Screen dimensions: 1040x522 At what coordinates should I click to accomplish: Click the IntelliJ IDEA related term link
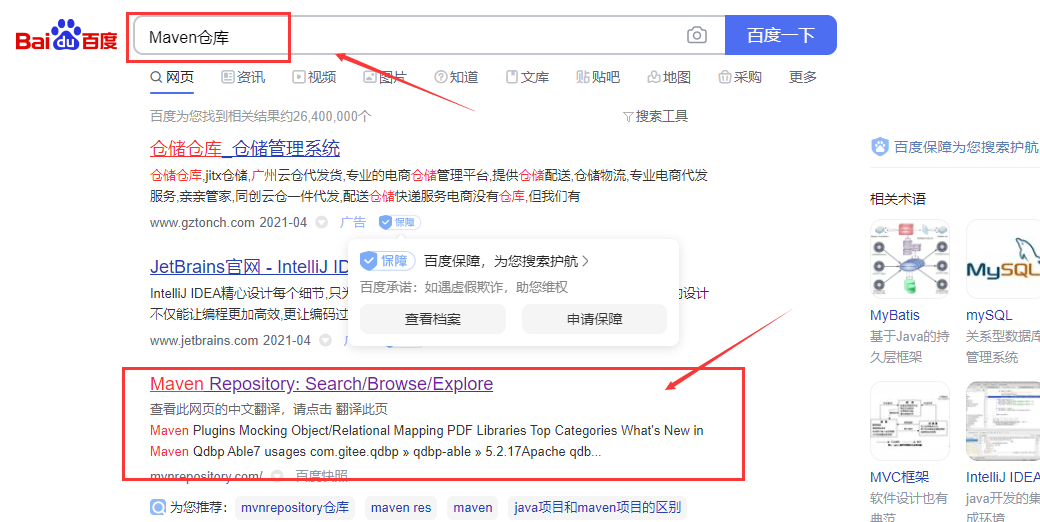point(1003,477)
